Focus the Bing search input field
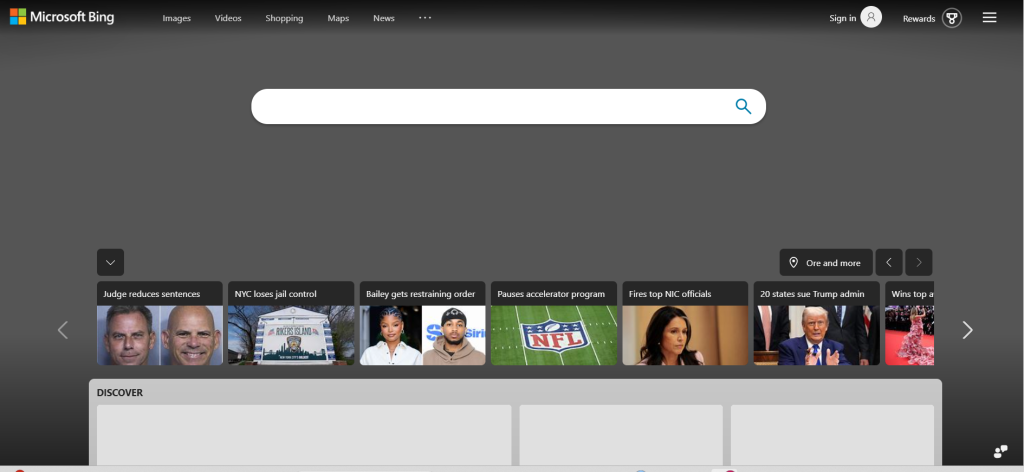Image resolution: width=1024 pixels, height=472 pixels. tap(493, 106)
